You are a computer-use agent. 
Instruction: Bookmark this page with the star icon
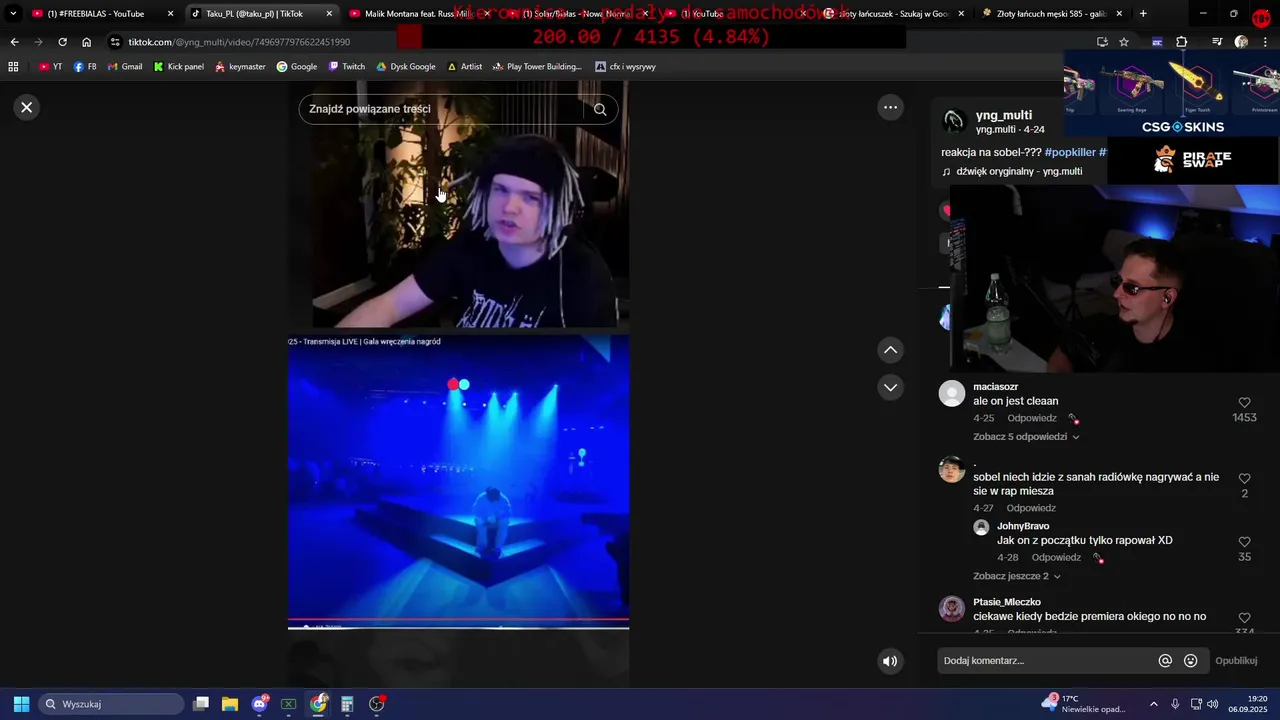point(1124,42)
